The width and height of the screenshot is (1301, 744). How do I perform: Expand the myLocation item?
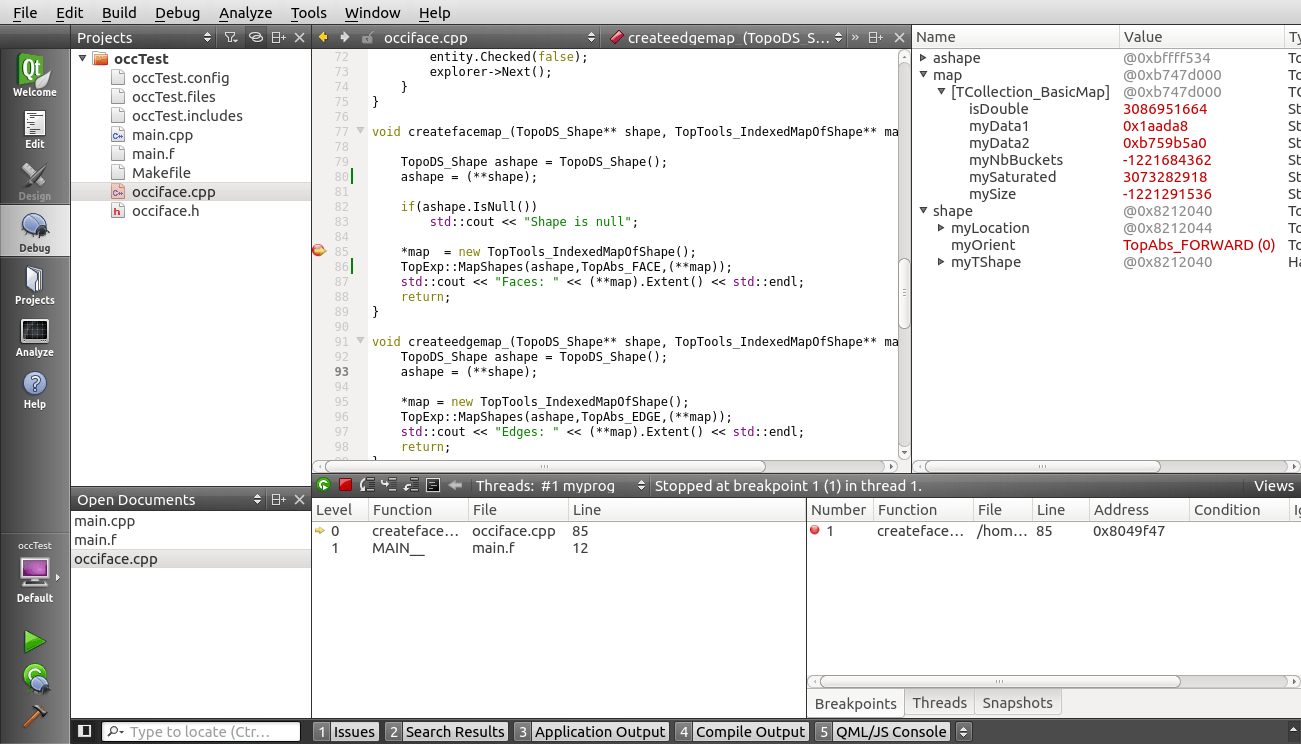point(941,228)
